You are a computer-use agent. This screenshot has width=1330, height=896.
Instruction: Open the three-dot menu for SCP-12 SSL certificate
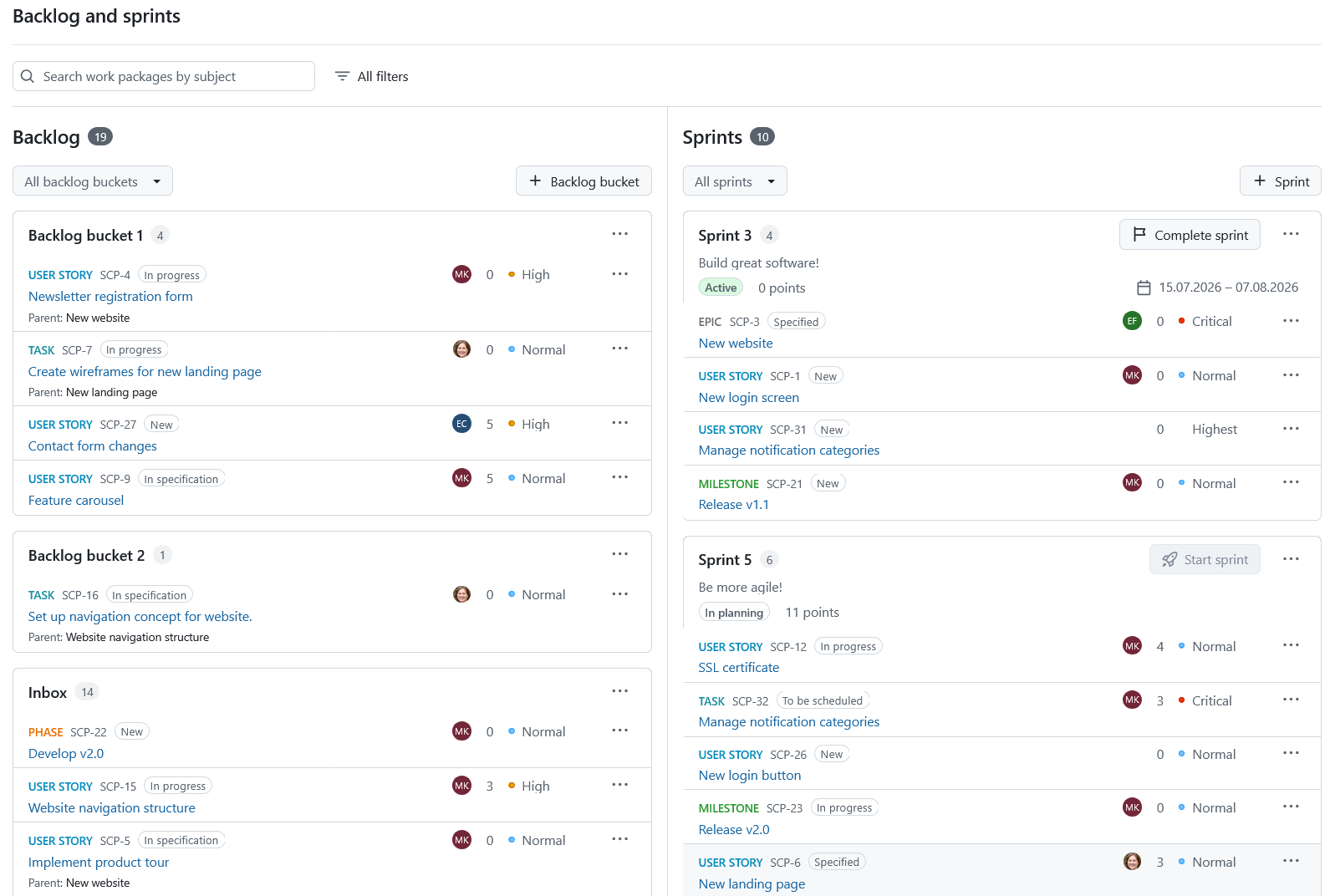pos(1291,645)
